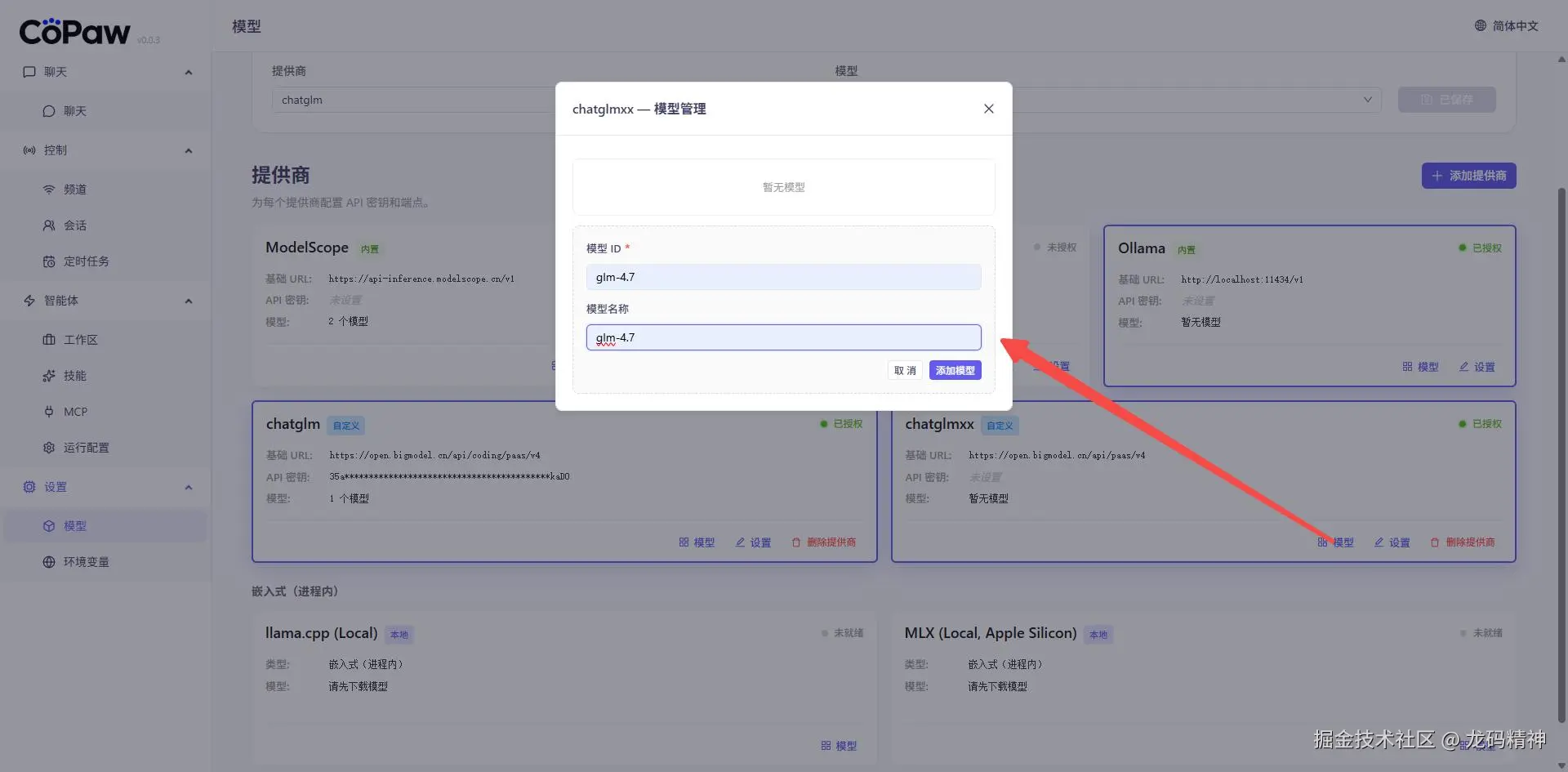
Task: Click the CoPaw logo
Action: [x=74, y=31]
